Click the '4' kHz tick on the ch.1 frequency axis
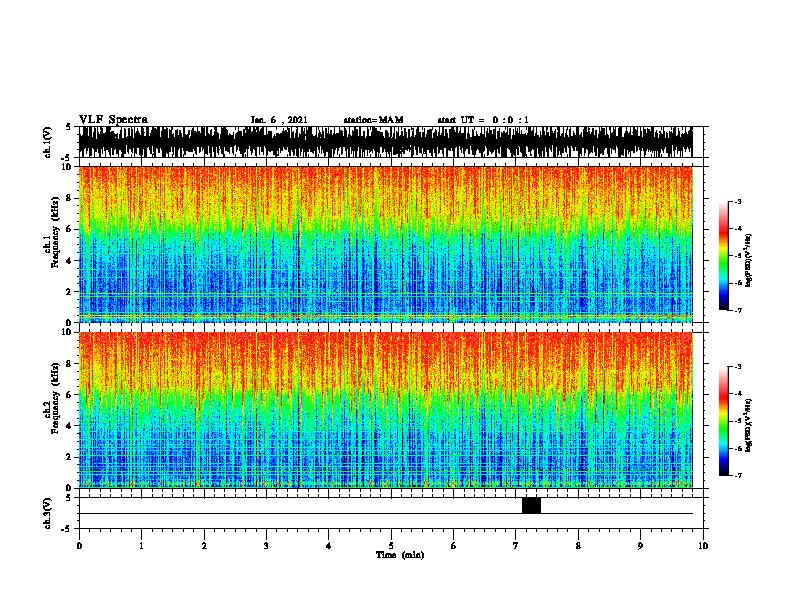The width and height of the screenshot is (792, 612). (x=70, y=261)
